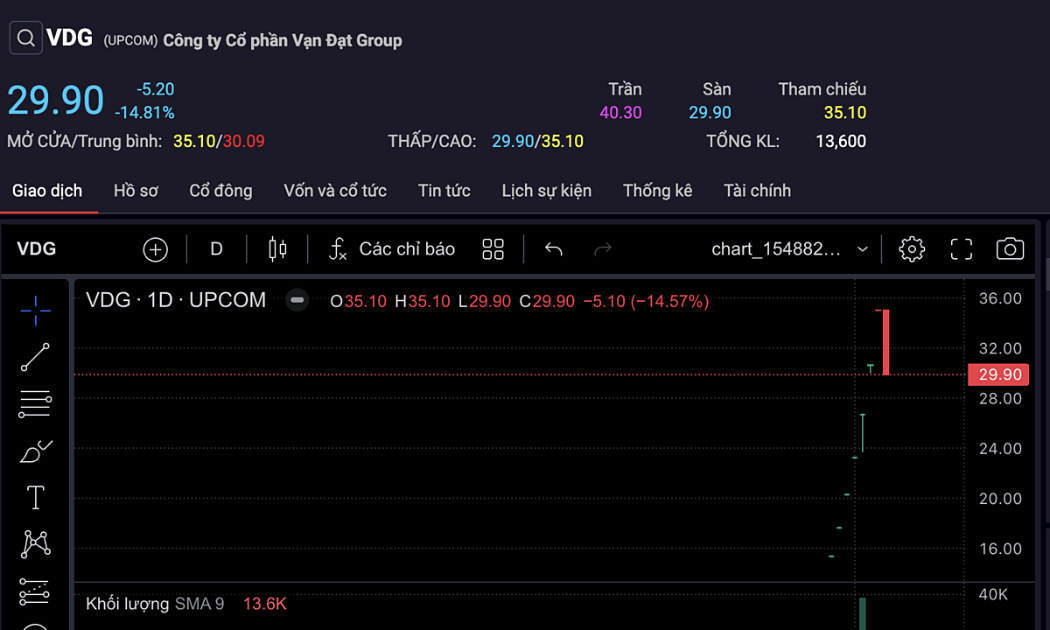
Task: Undo the last chart action
Action: [554, 249]
